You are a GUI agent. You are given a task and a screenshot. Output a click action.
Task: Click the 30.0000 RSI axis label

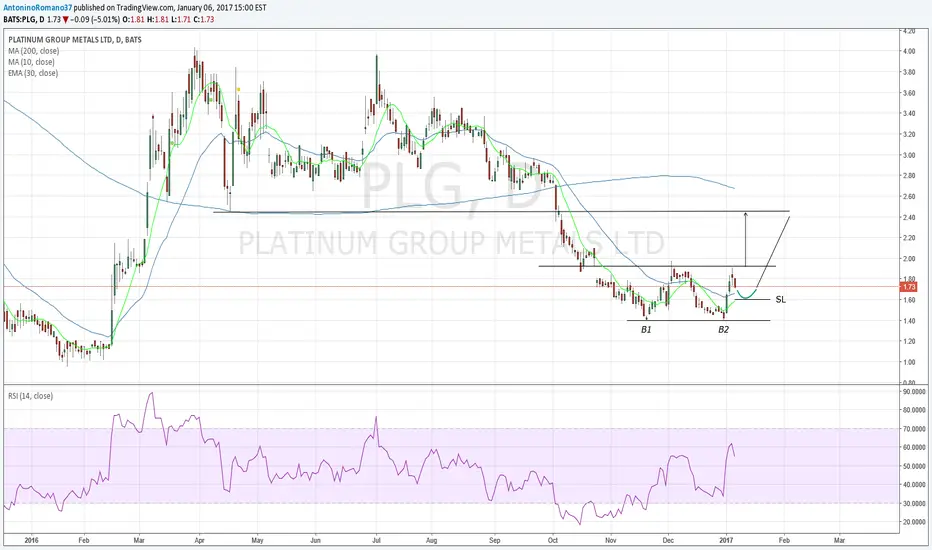tap(914, 504)
